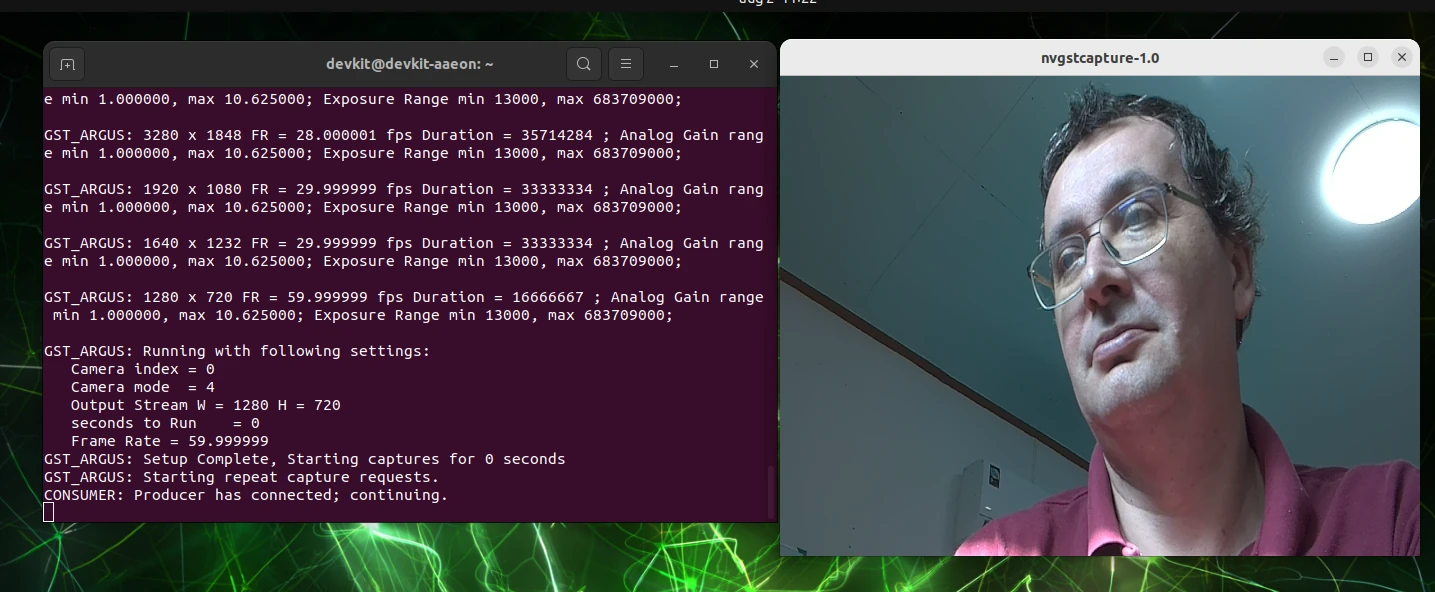Click the 'nvgstcapture-1.0' window title
Image resolution: width=1435 pixels, height=592 pixels.
pos(1100,58)
